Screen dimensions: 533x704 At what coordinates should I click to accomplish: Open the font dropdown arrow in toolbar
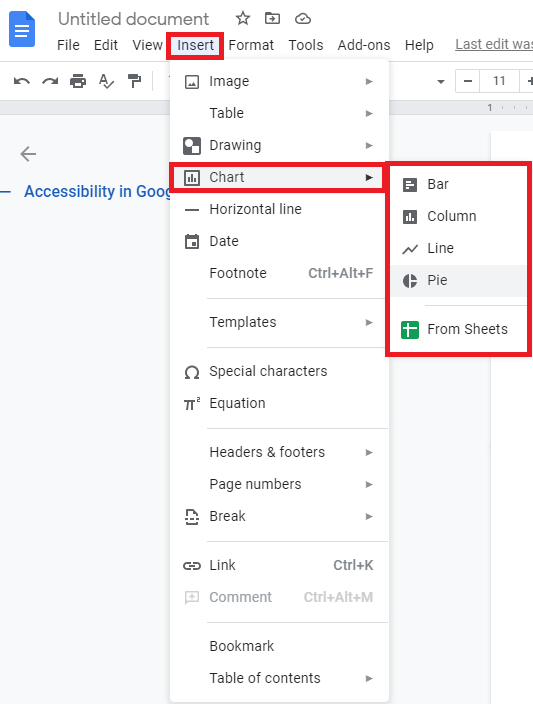[x=441, y=82]
